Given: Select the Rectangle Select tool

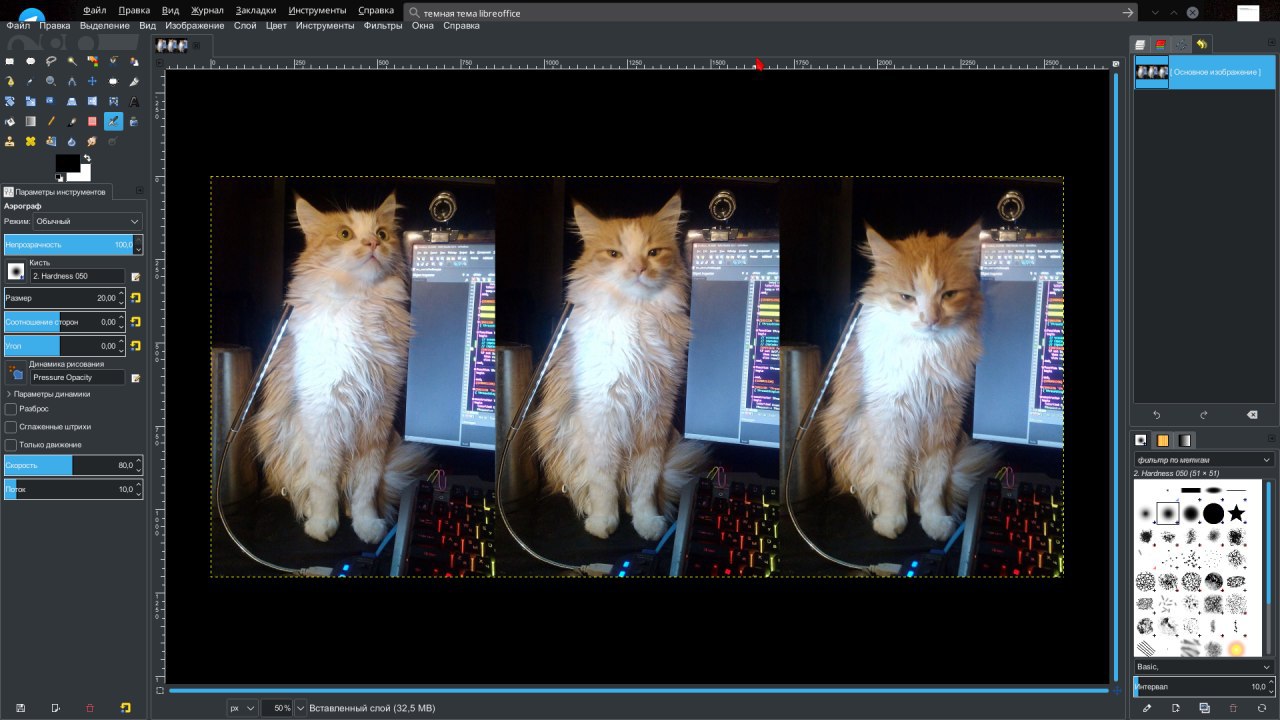Looking at the screenshot, I should click(10, 61).
